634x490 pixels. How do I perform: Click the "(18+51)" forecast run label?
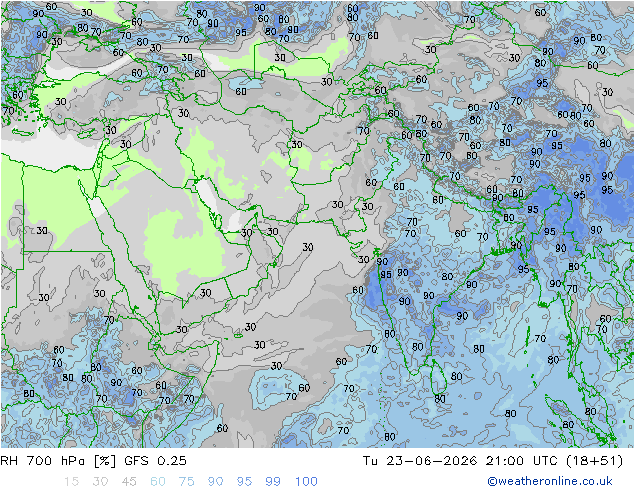point(594,460)
